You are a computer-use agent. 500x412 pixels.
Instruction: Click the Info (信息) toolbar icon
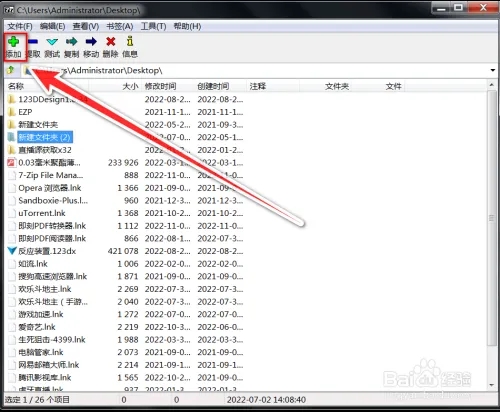(130, 41)
